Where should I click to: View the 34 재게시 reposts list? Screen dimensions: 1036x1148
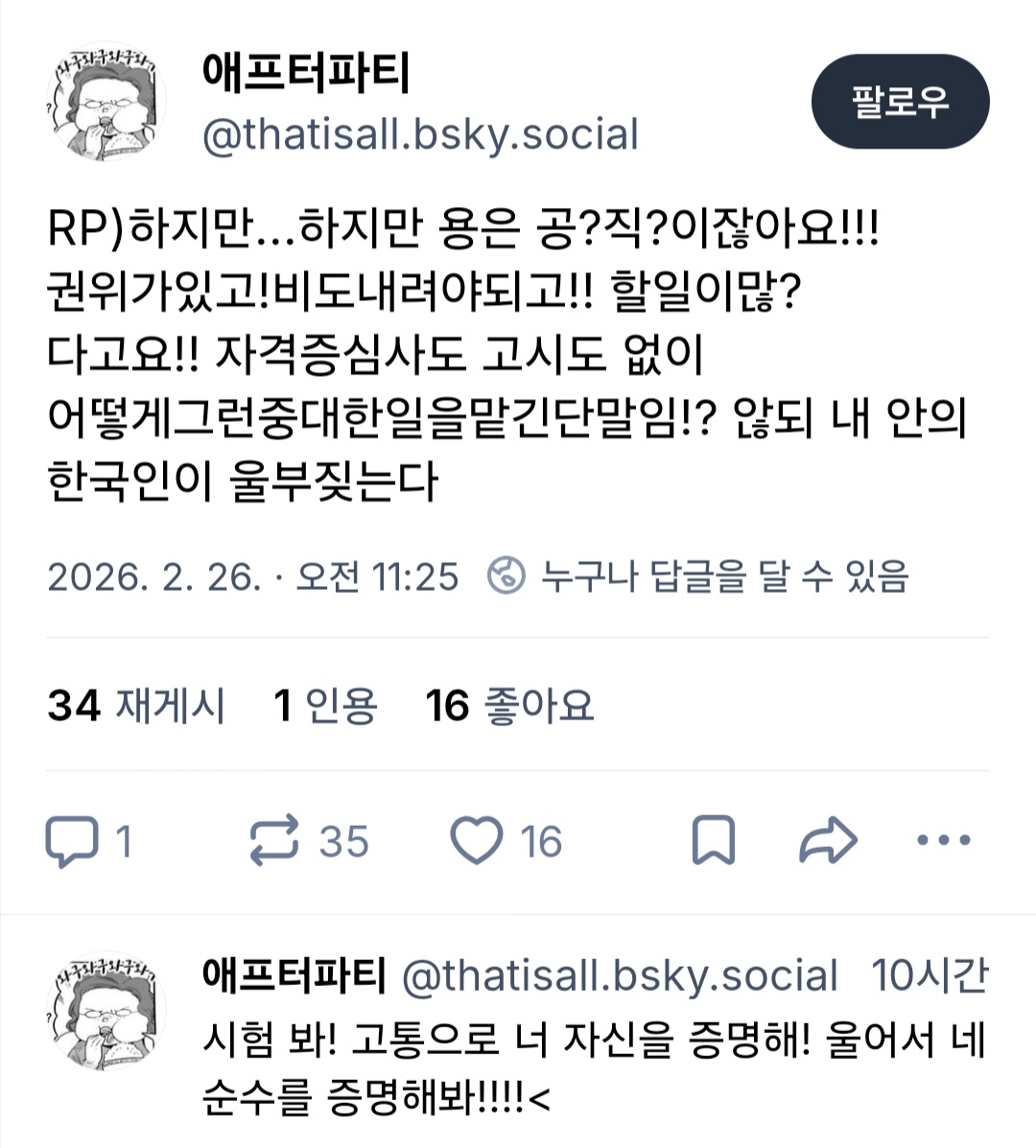pos(136,706)
